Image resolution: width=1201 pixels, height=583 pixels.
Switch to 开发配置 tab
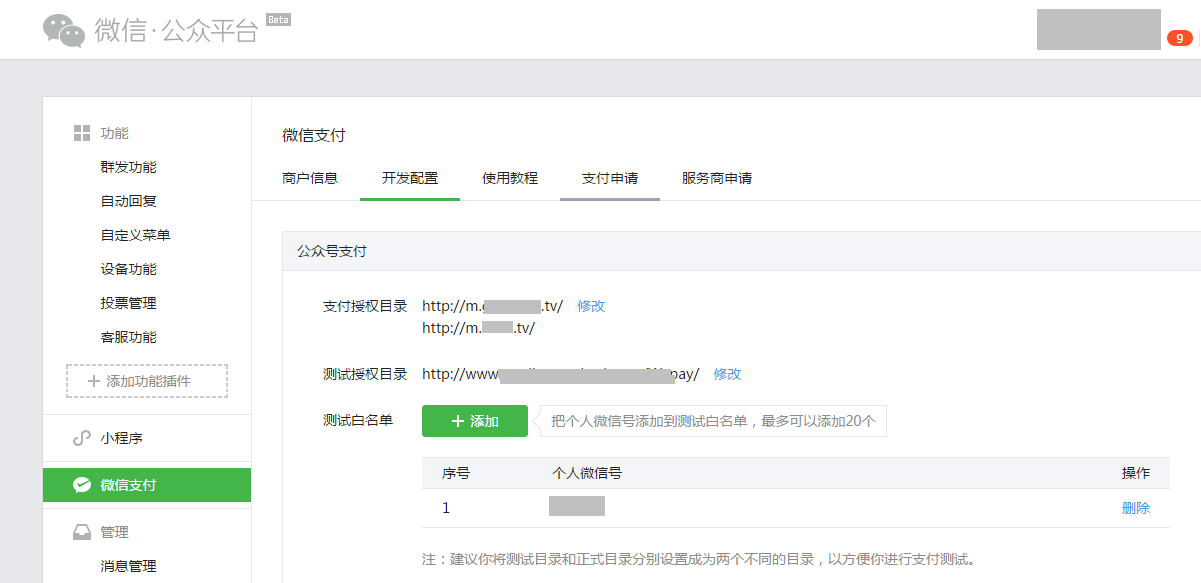[x=410, y=178]
